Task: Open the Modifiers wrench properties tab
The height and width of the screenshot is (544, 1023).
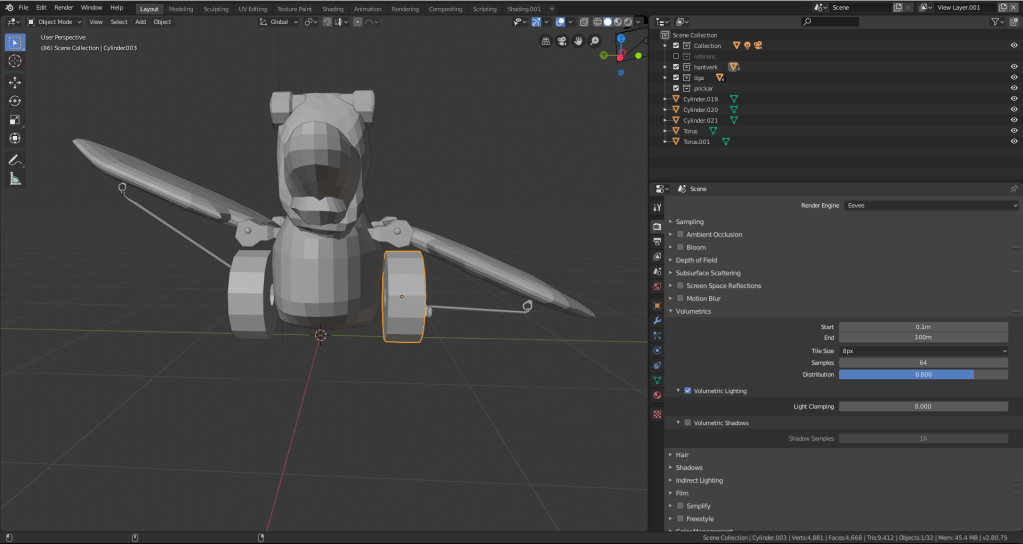Action: pyautogui.click(x=657, y=320)
